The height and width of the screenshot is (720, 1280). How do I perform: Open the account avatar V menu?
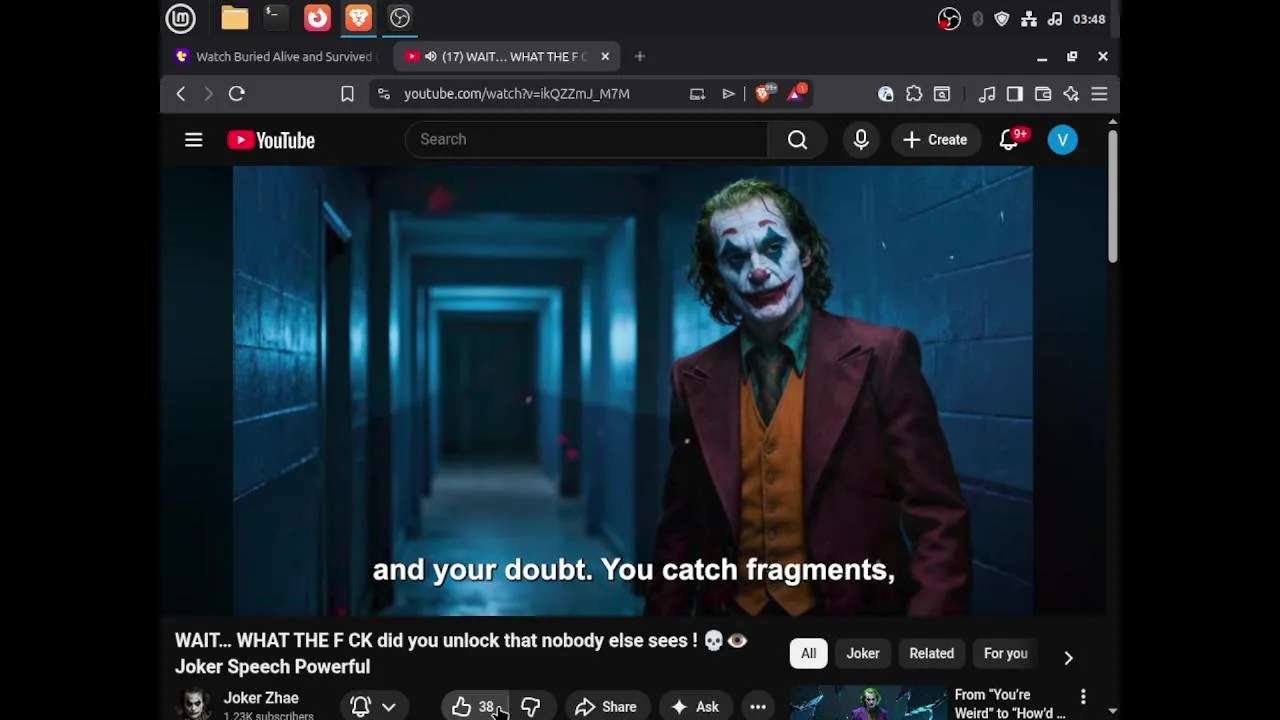(1063, 140)
